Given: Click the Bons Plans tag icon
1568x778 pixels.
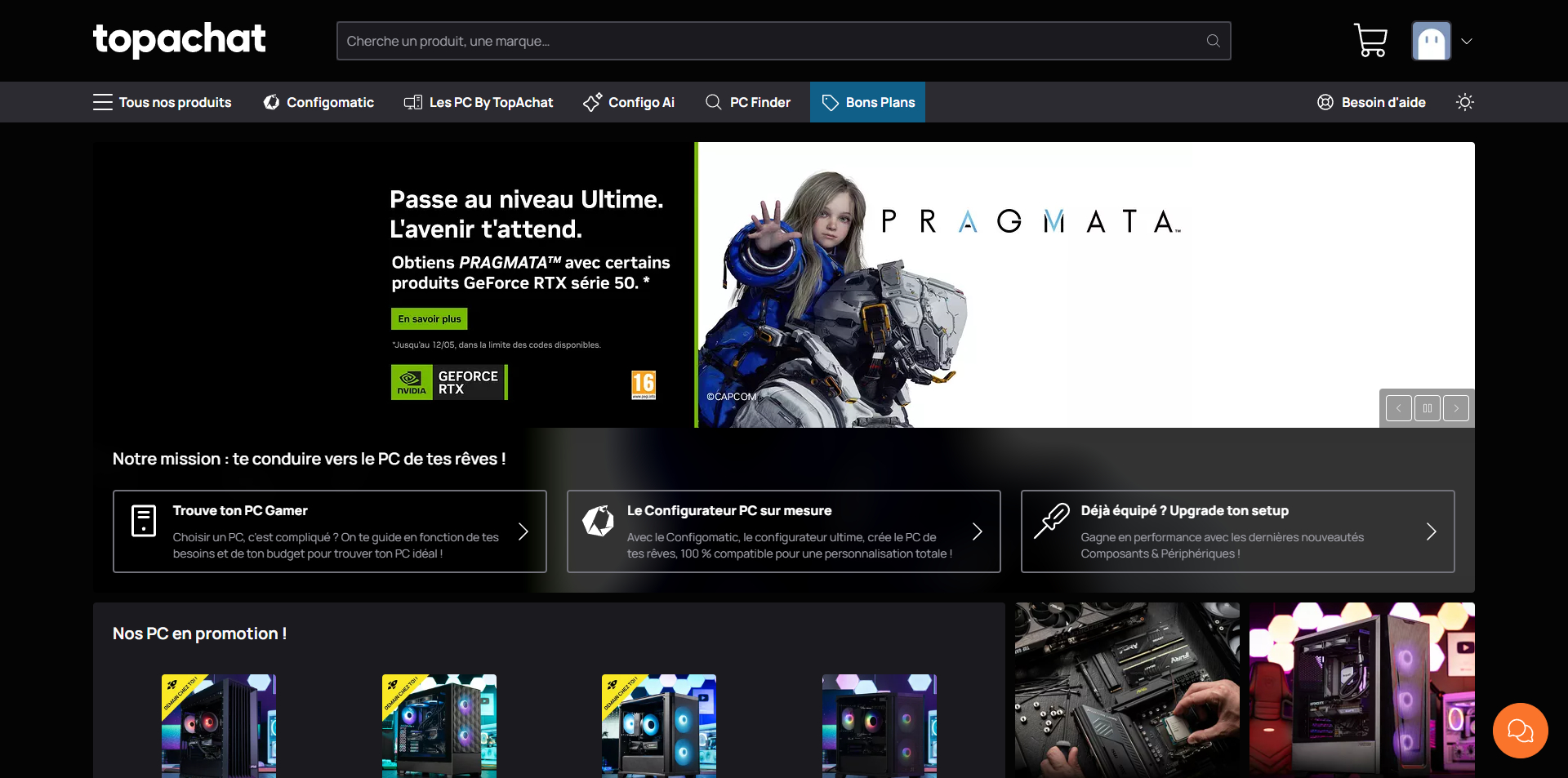Looking at the screenshot, I should [x=830, y=102].
